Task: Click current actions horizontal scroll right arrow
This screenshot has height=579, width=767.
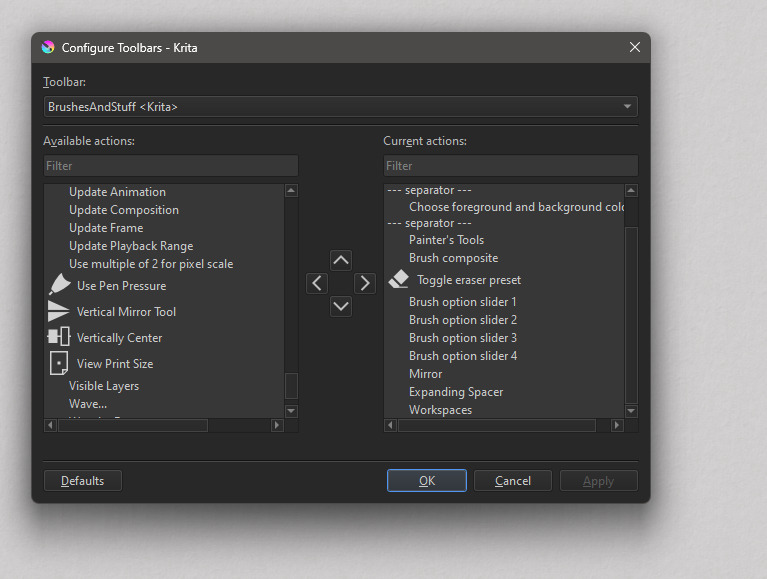Action: pyautogui.click(x=617, y=425)
